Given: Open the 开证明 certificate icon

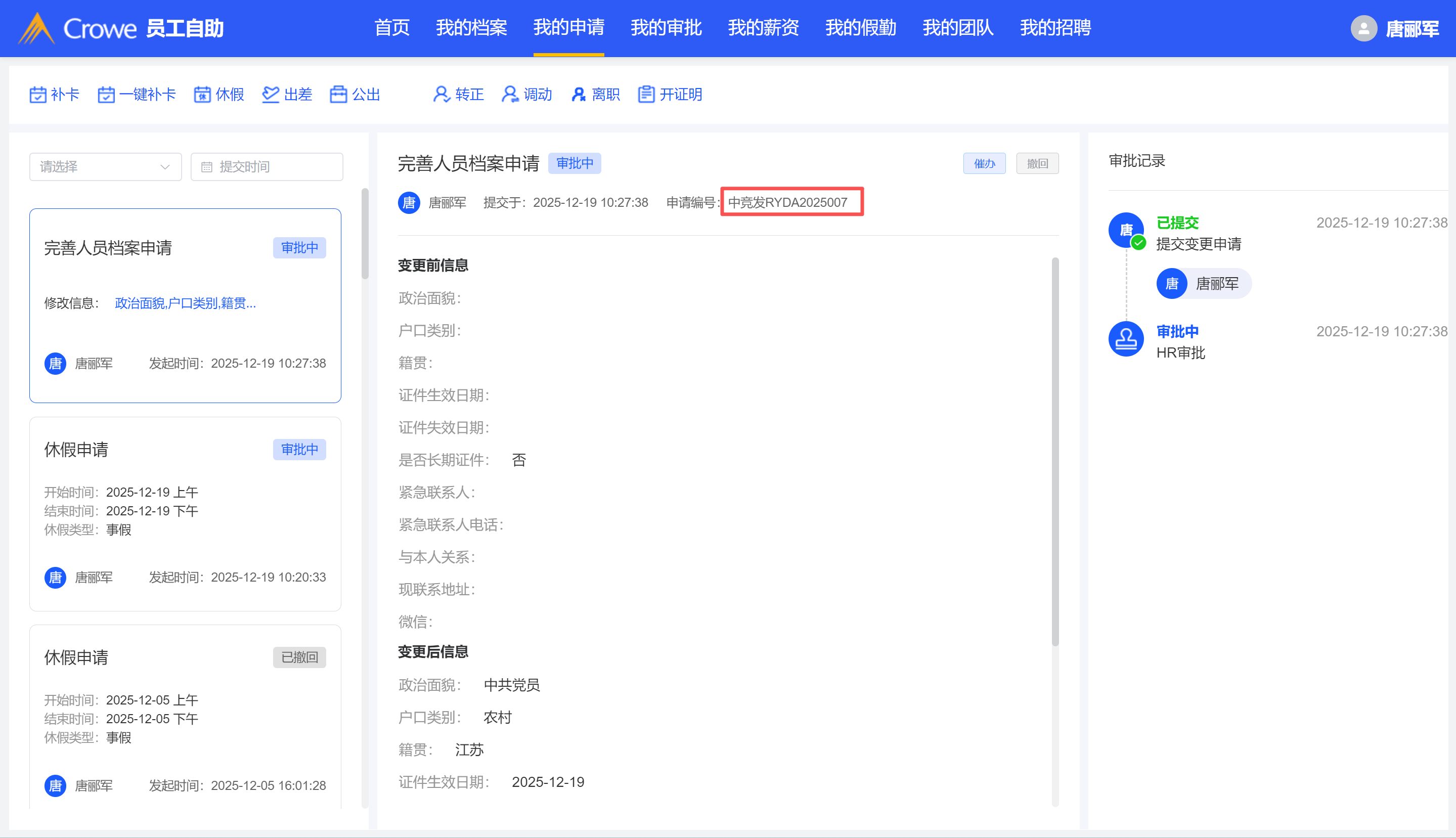Looking at the screenshot, I should click(646, 95).
